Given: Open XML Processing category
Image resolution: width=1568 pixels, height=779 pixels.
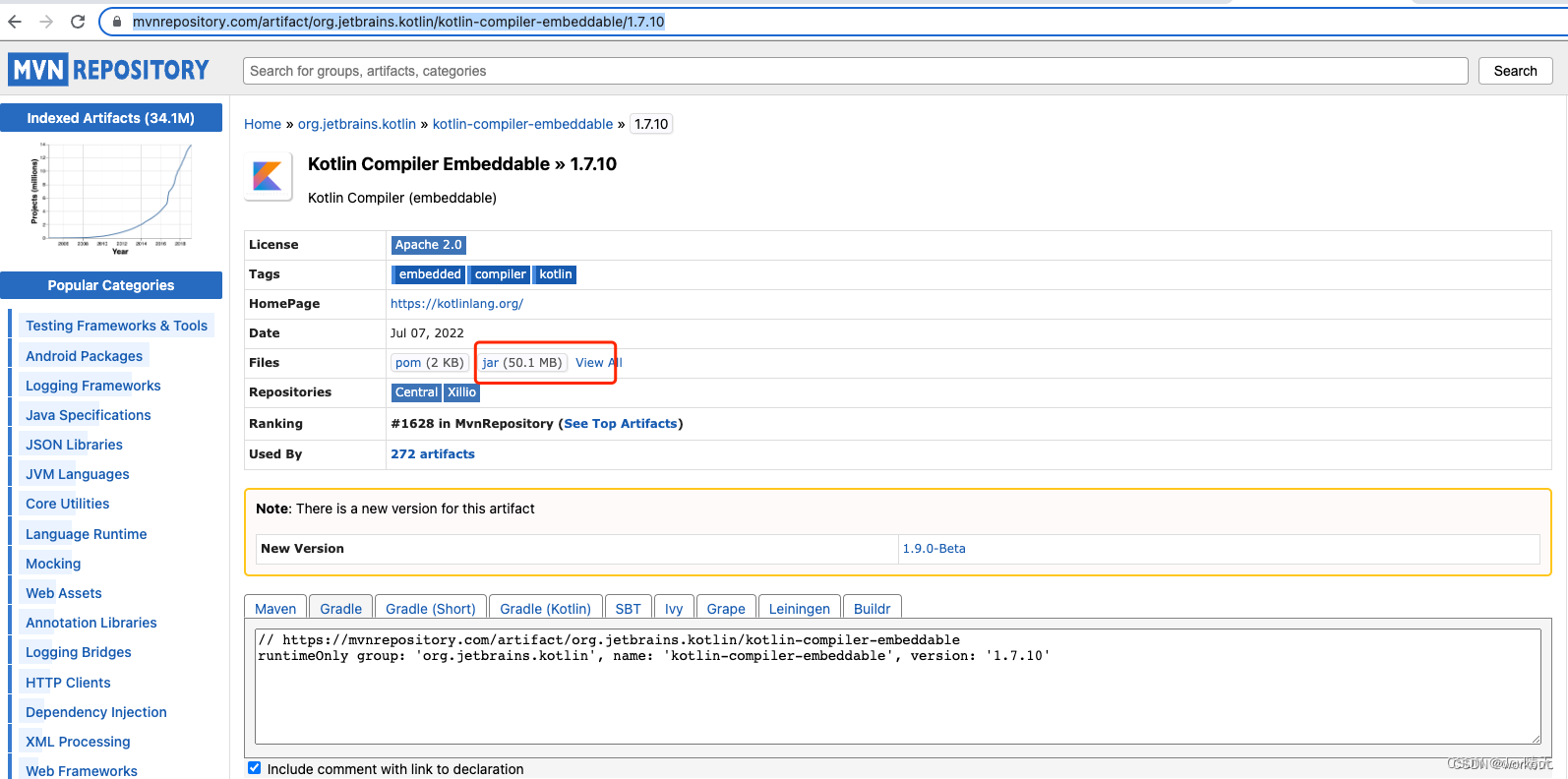Looking at the screenshot, I should coord(78,742).
